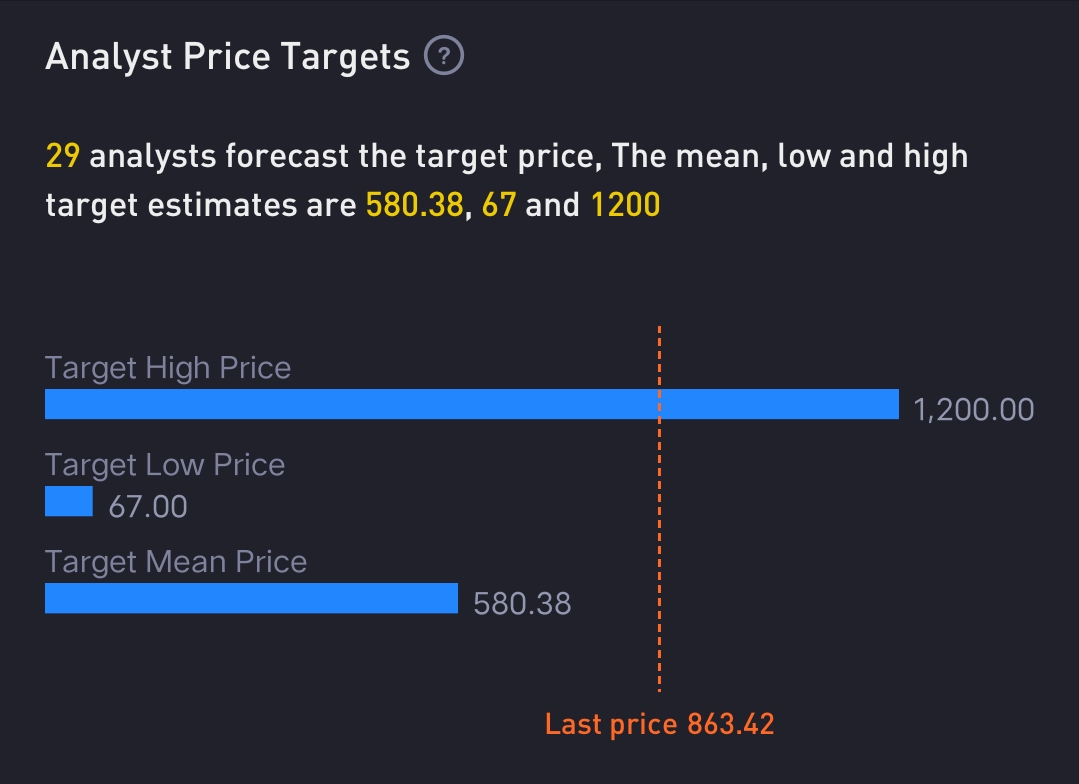Click the yellow 580.38 in the summary sentence
The width and height of the screenshot is (1079, 784).
pyautogui.click(x=414, y=205)
